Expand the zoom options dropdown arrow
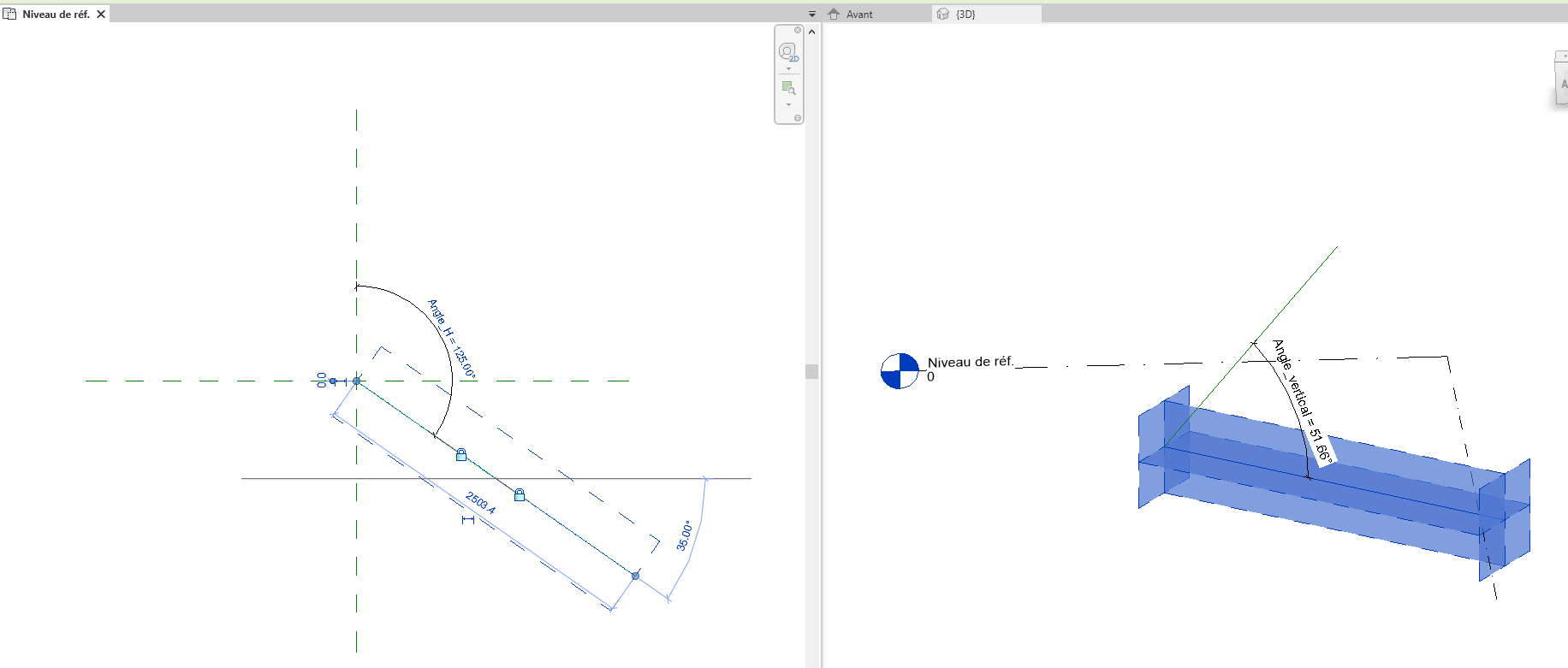 point(788,105)
